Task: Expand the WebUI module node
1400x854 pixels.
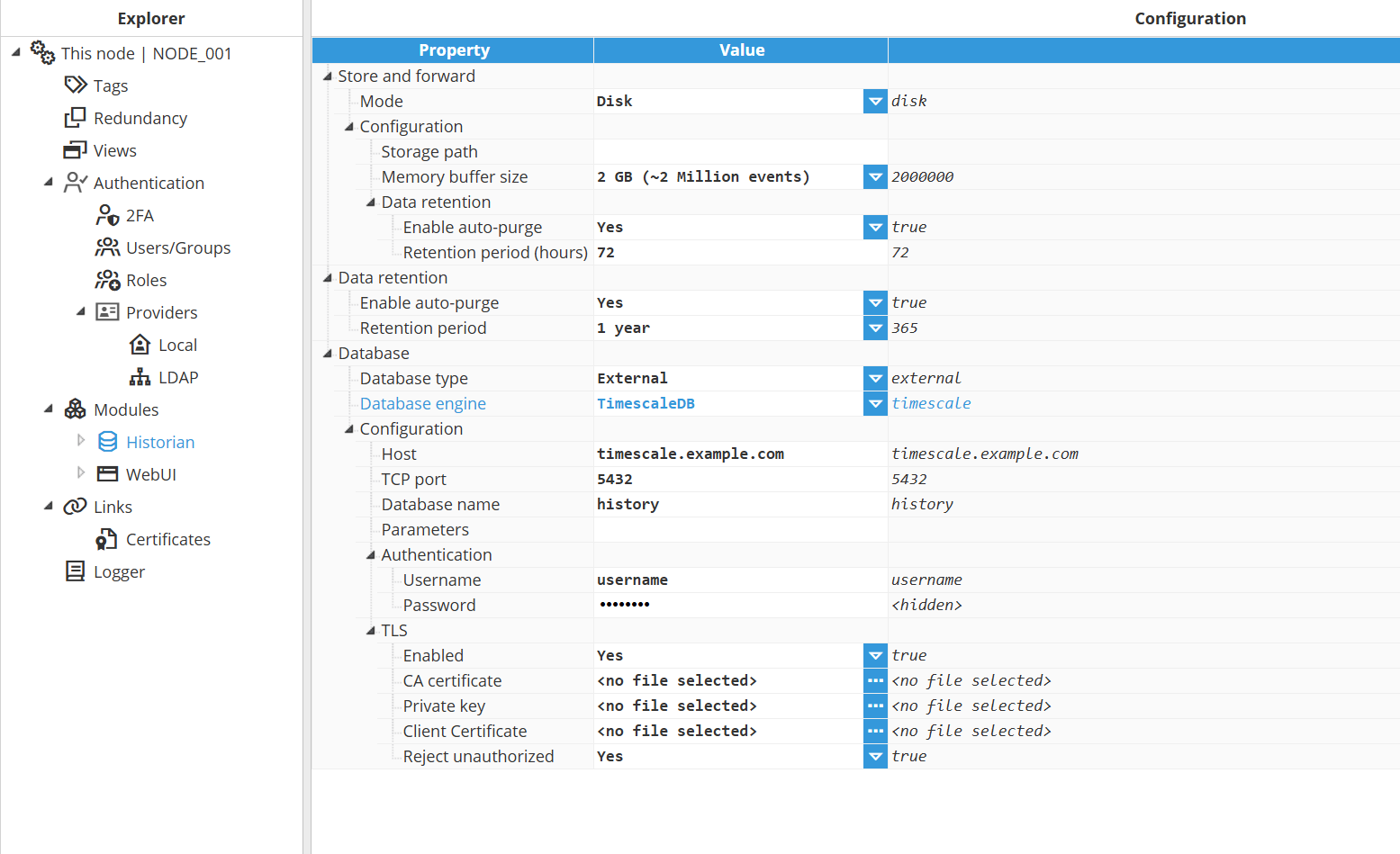Action: 81,473
